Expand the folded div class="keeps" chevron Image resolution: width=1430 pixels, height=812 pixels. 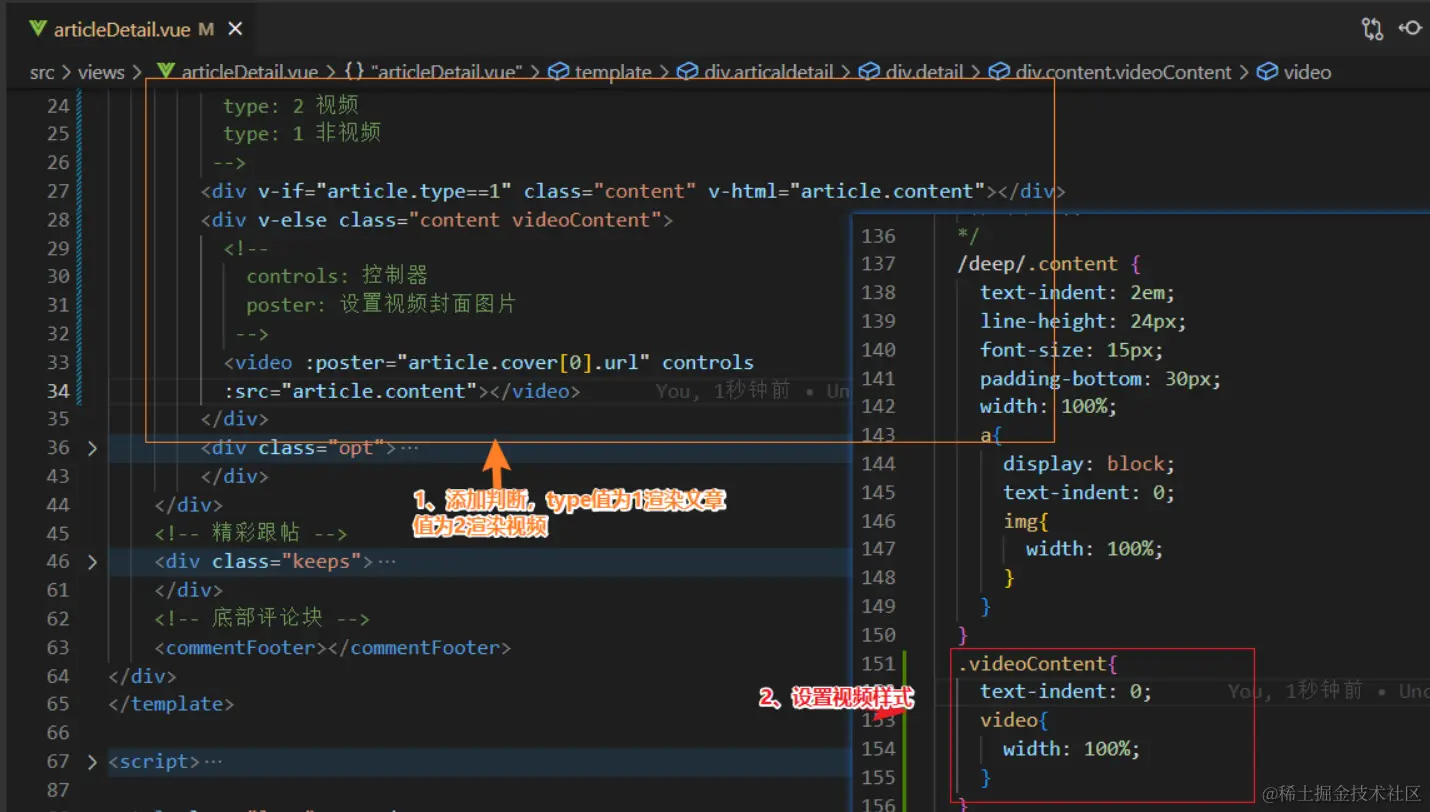click(x=92, y=562)
